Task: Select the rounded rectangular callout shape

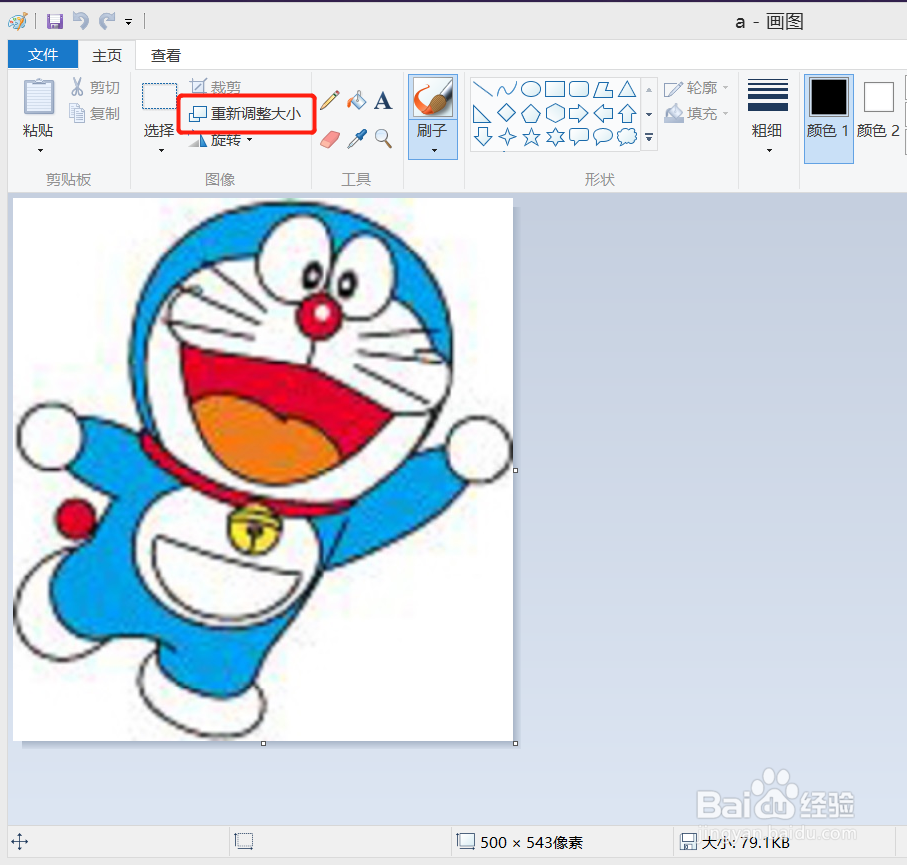Action: [x=579, y=137]
